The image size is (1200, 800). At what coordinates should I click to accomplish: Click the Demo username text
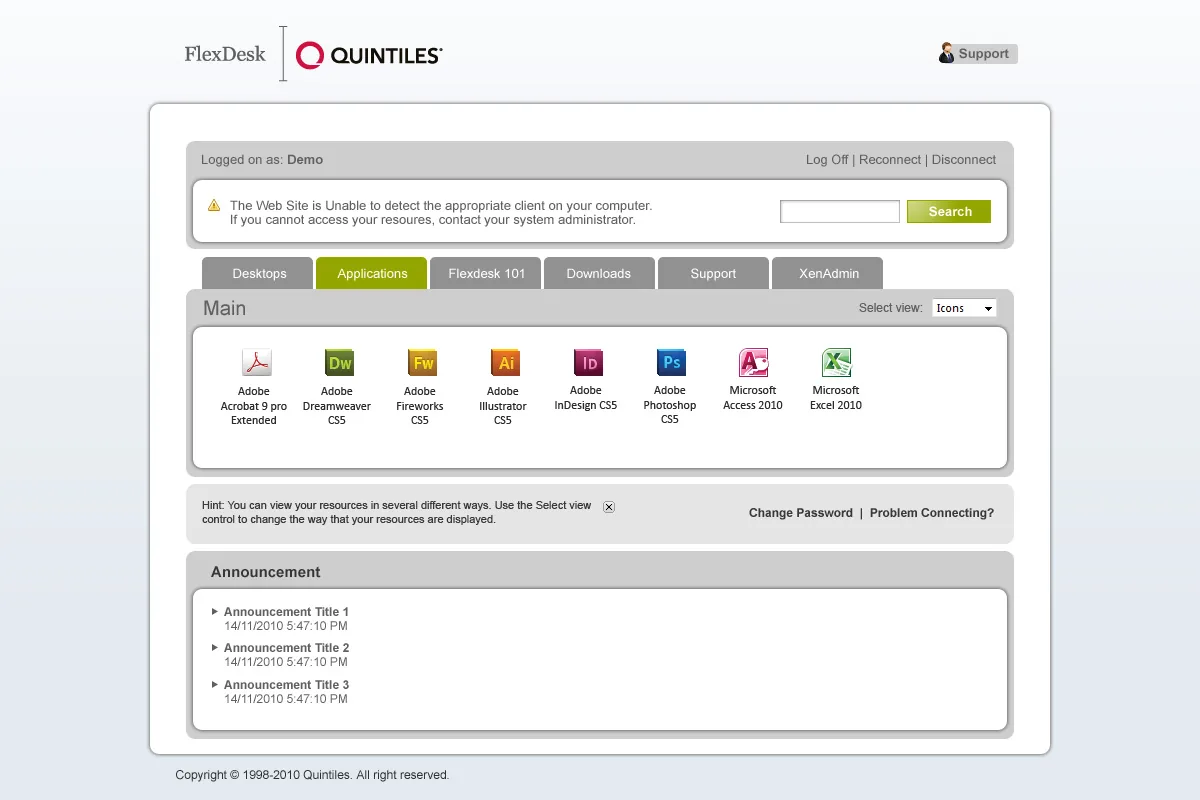pyautogui.click(x=305, y=160)
